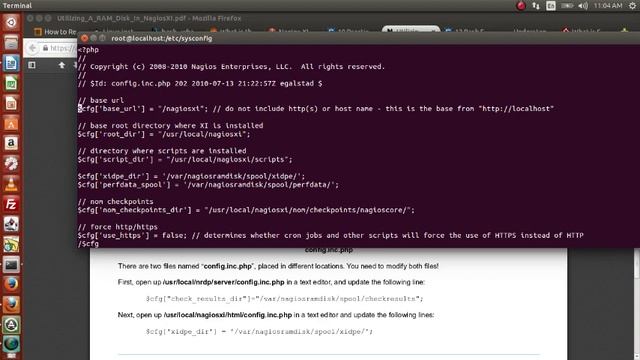Launch VLC media player from dock
The image size is (640, 360).
(11, 184)
